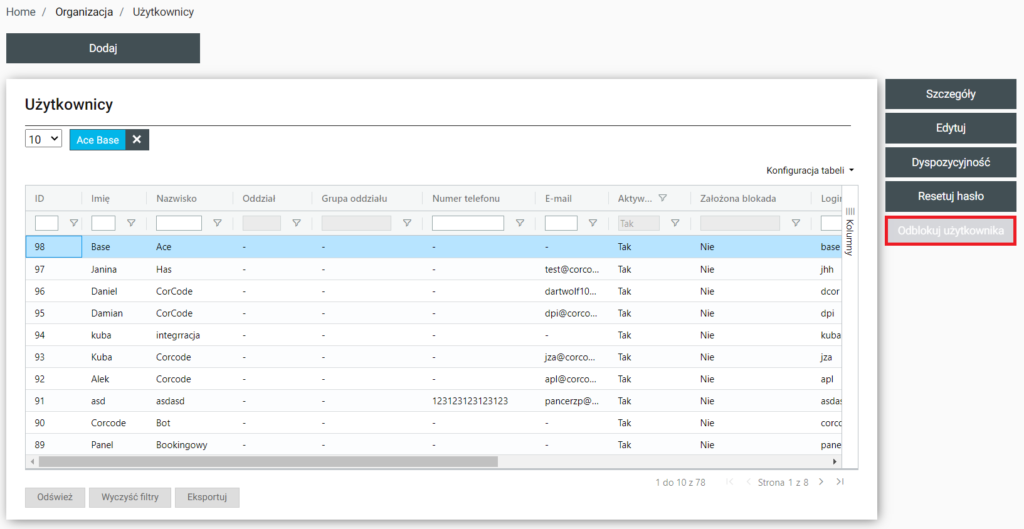The image size is (1024, 529).
Task: Open the page size dropdown showing 10
Action: click(43, 140)
